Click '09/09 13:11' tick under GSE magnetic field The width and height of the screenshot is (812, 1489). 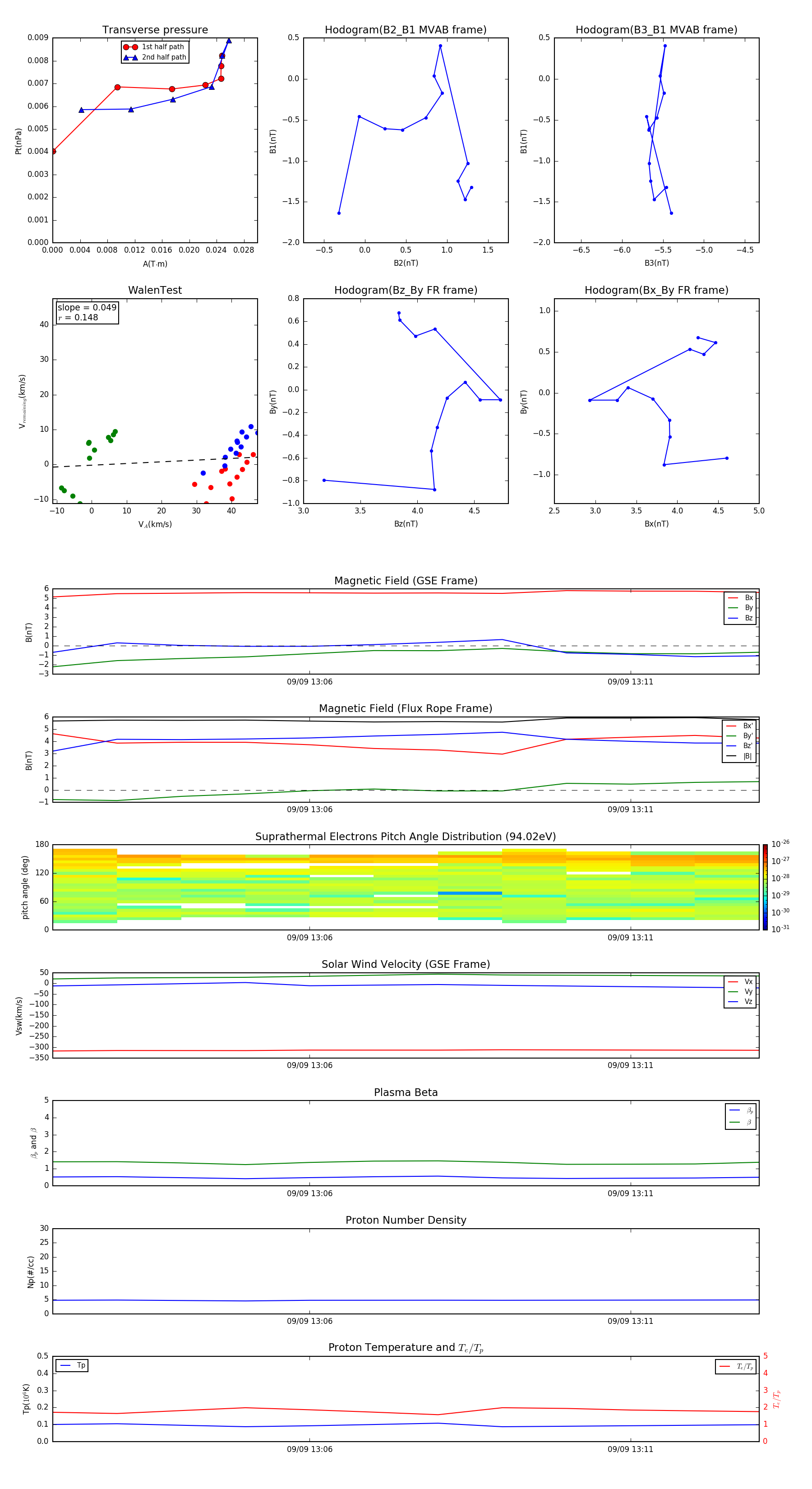[631, 682]
